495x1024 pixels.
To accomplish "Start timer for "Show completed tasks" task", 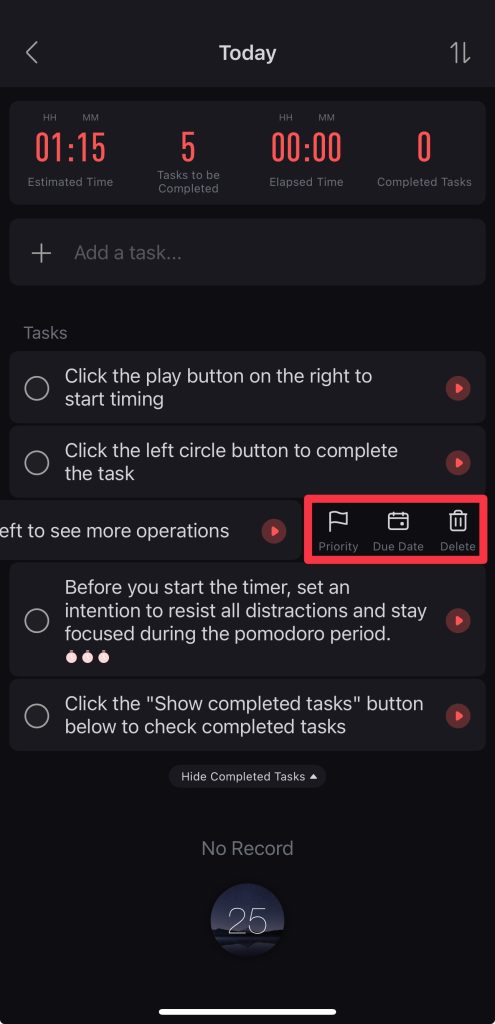I will [458, 716].
